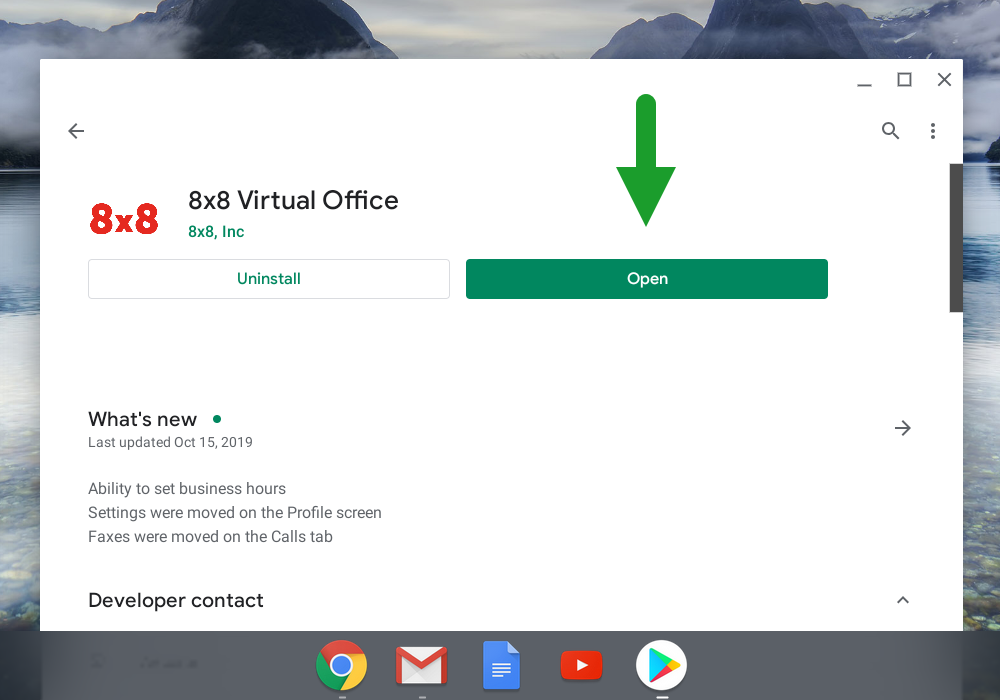The height and width of the screenshot is (700, 1000).
Task: Click 'Settings were moved on the Profile screen'
Action: (235, 513)
